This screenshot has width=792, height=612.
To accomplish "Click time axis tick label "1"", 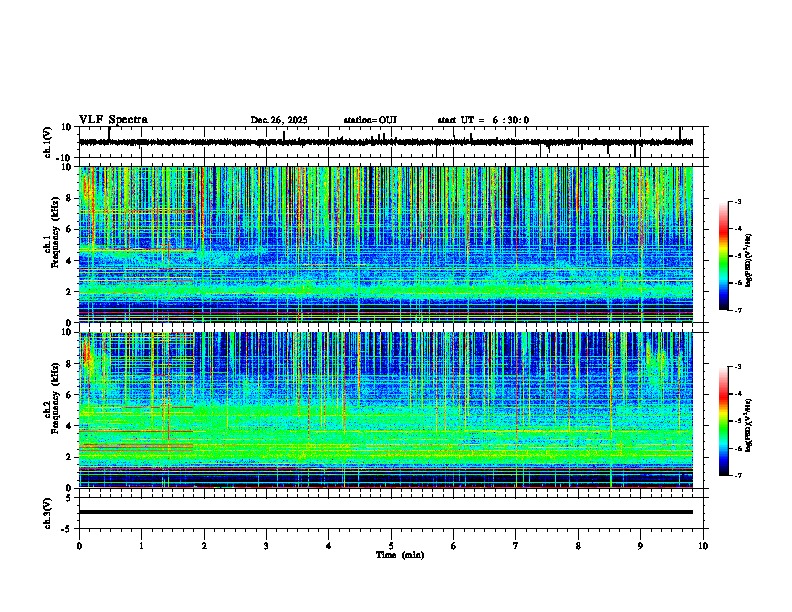I will pyautogui.click(x=141, y=546).
